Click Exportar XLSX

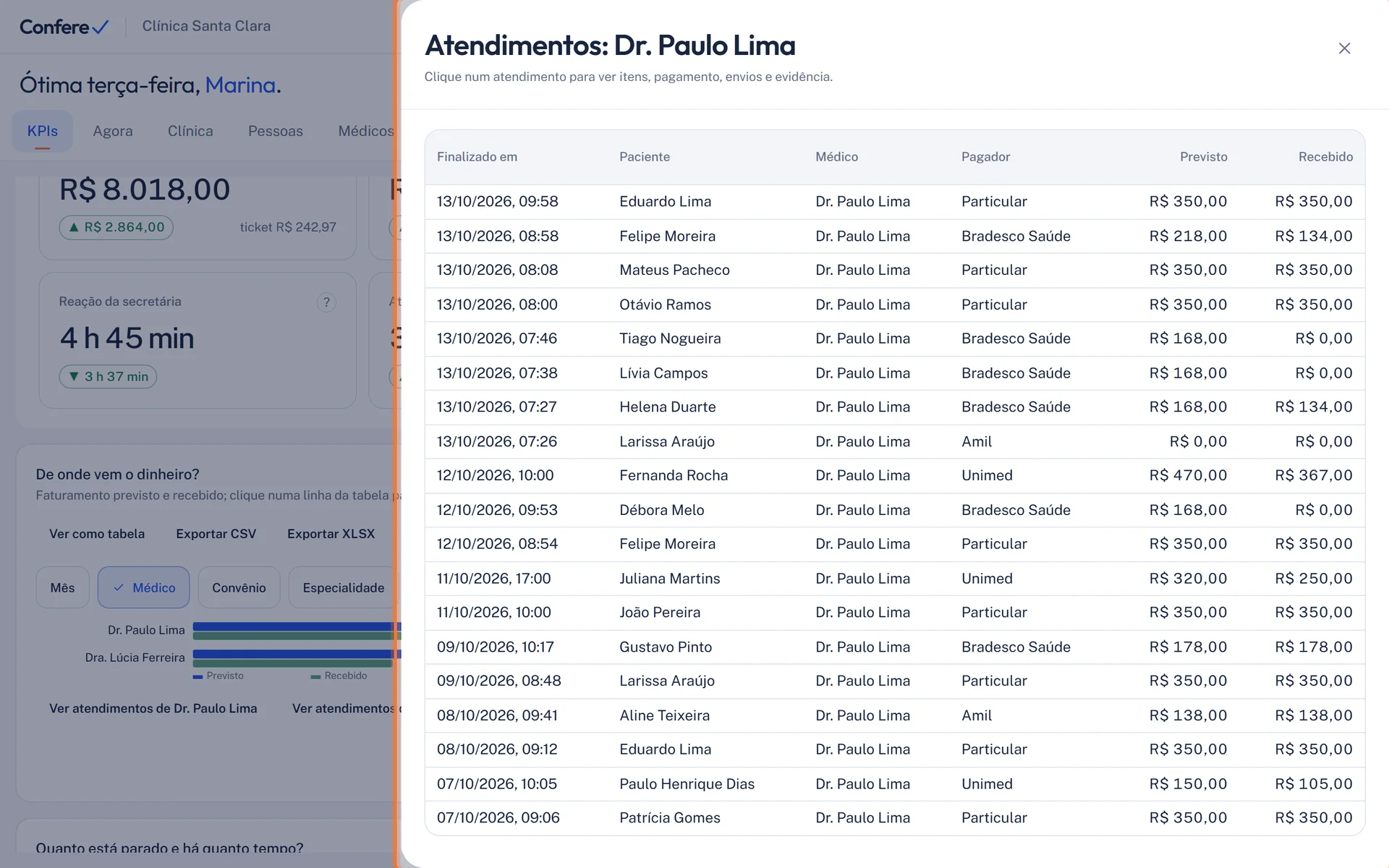331,534
